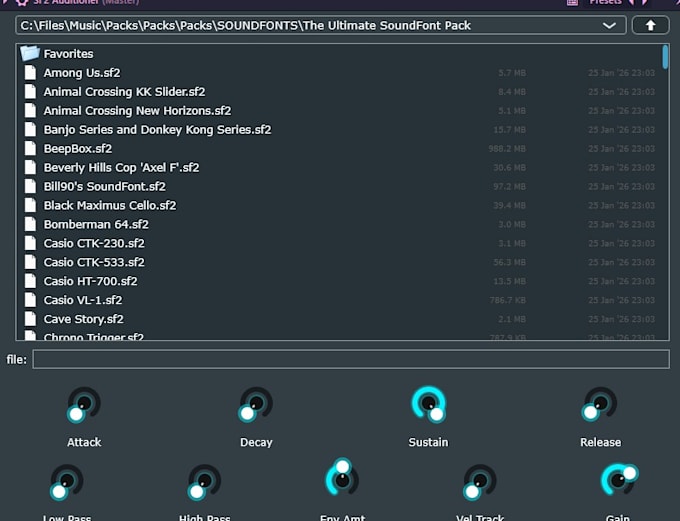Screen dimensions: 680x521
Task: Click the Sustain knob
Action: click(428, 404)
